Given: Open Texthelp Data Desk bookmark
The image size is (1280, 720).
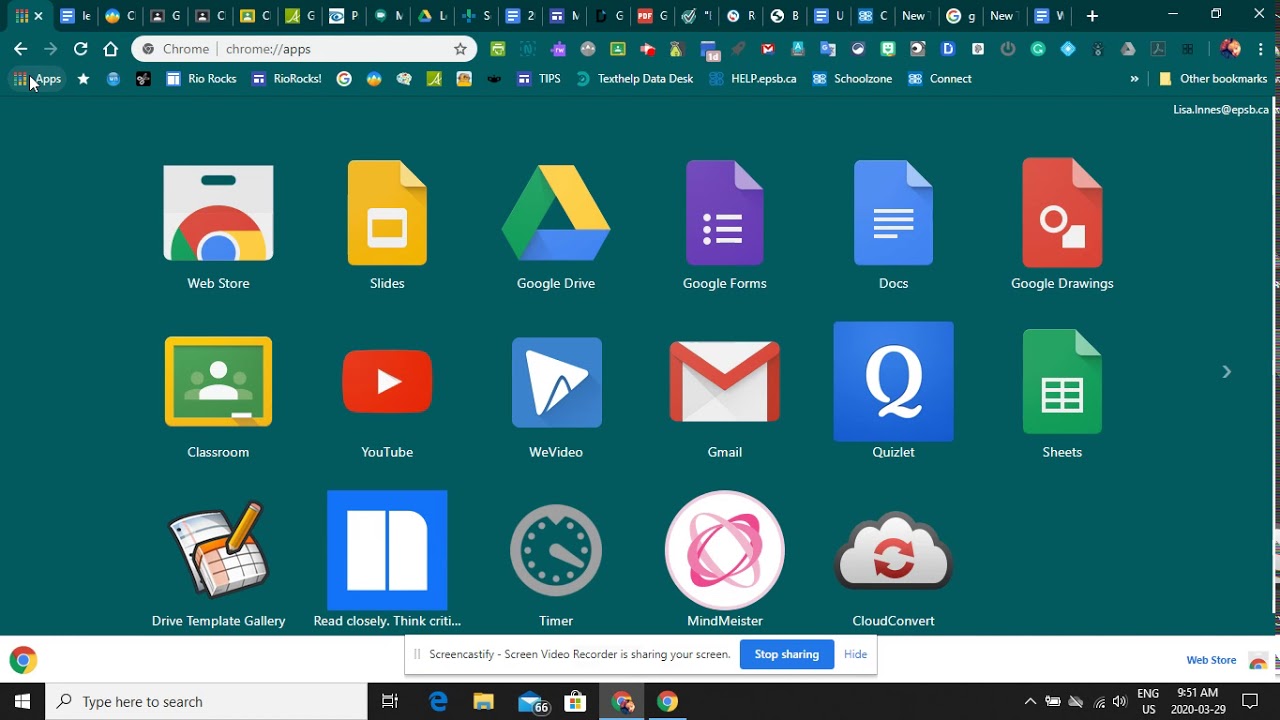Looking at the screenshot, I should coord(634,79).
